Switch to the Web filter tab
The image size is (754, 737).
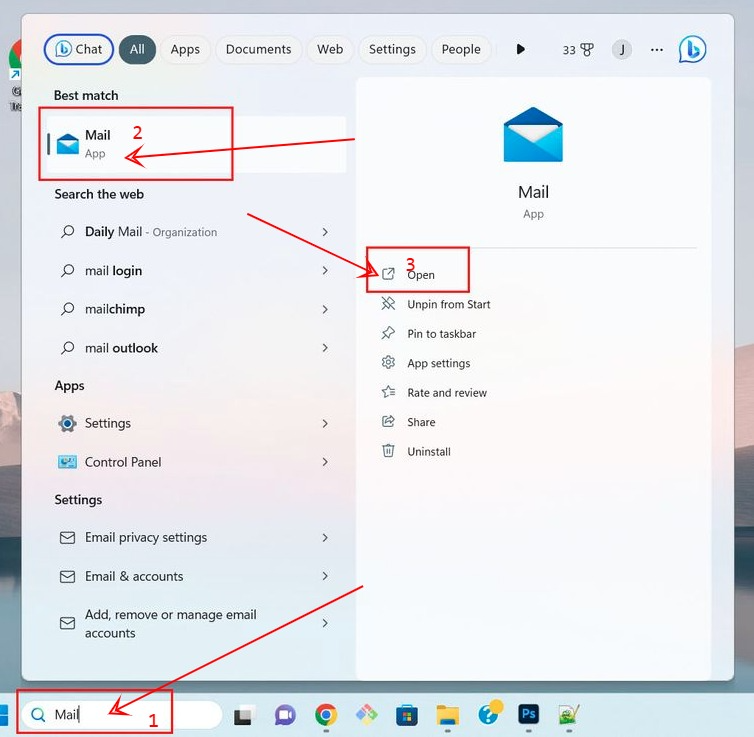tap(330, 49)
